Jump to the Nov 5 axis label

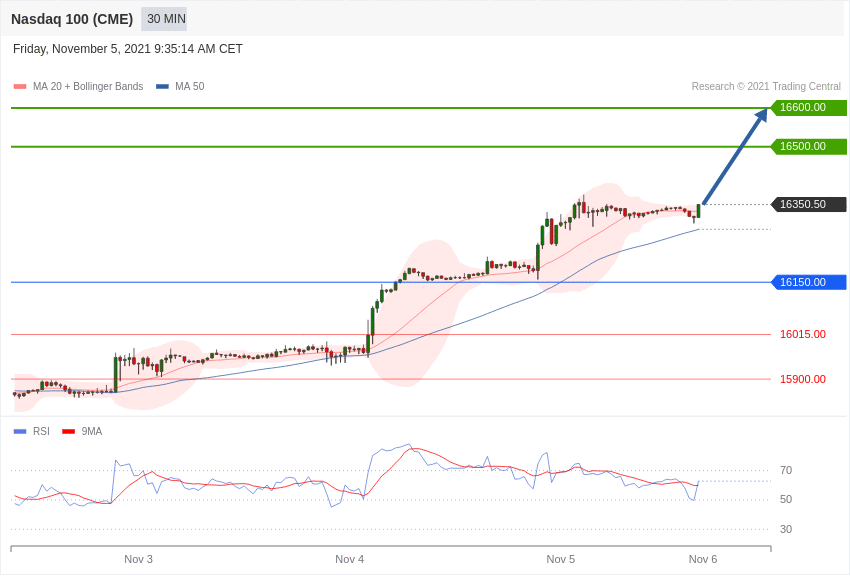[560, 560]
